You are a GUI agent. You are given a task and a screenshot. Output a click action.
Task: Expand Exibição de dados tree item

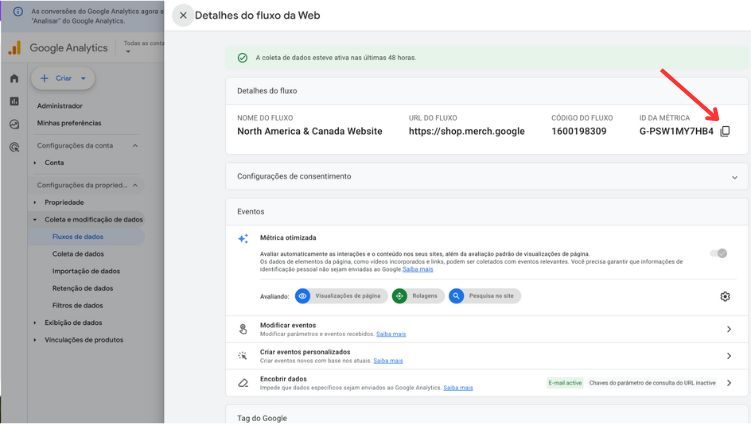(35, 323)
